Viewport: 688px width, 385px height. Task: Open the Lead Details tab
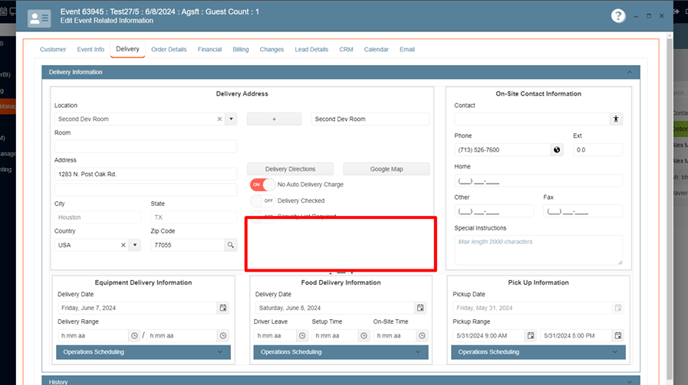click(x=311, y=49)
